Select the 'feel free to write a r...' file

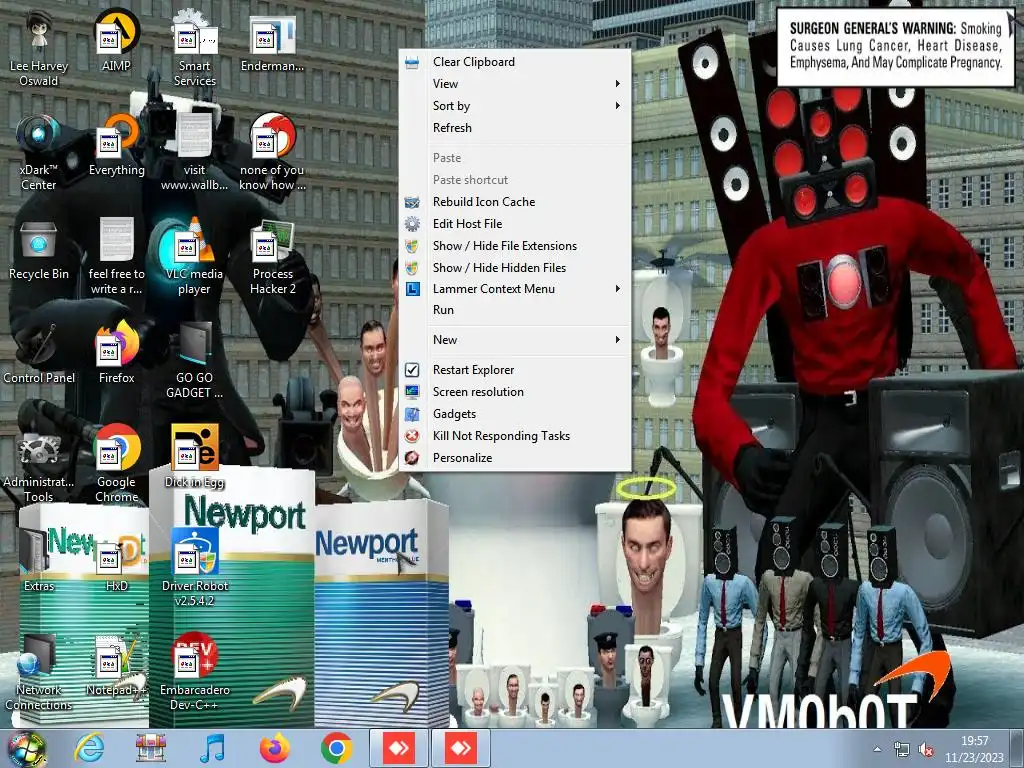tap(116, 257)
